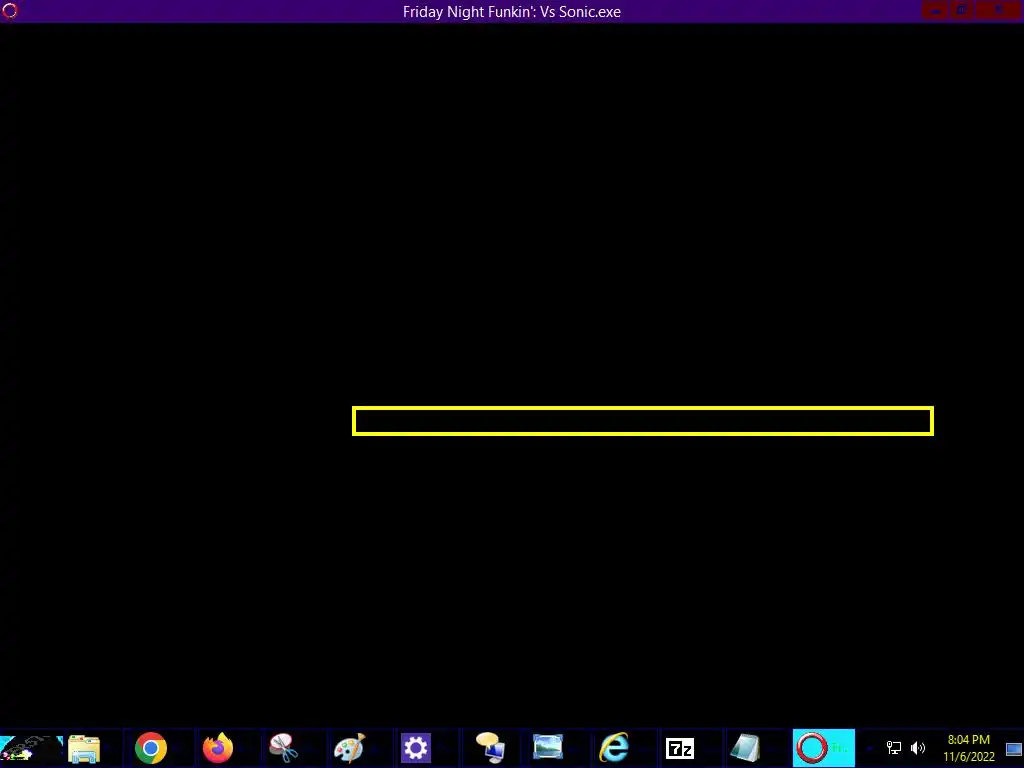
Task: Minimize the Vs Sonic.exe window
Action: [x=936, y=10]
